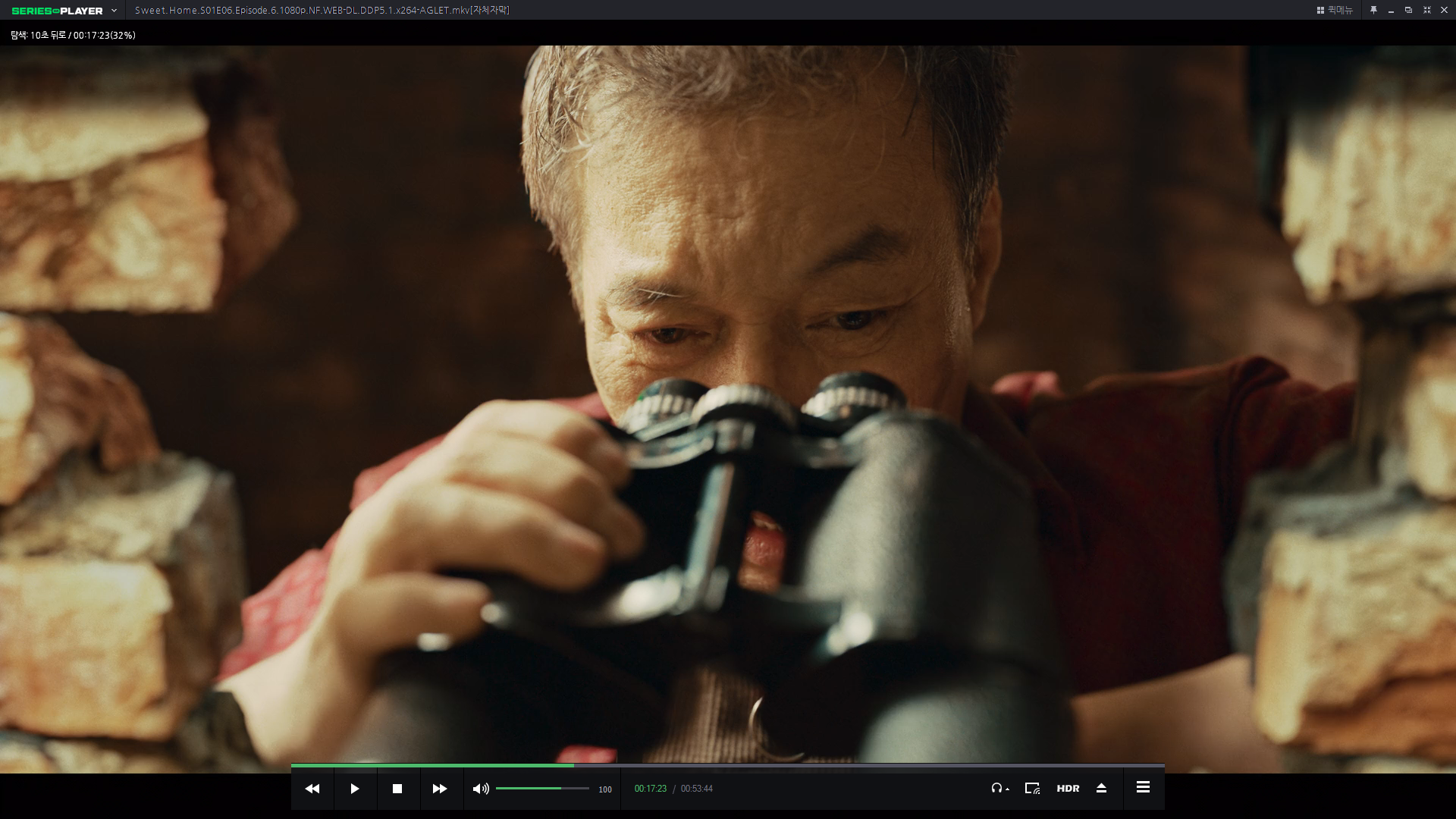Click the cast-to-device screen icon
This screenshot has height=819, width=1456.
point(1032,789)
